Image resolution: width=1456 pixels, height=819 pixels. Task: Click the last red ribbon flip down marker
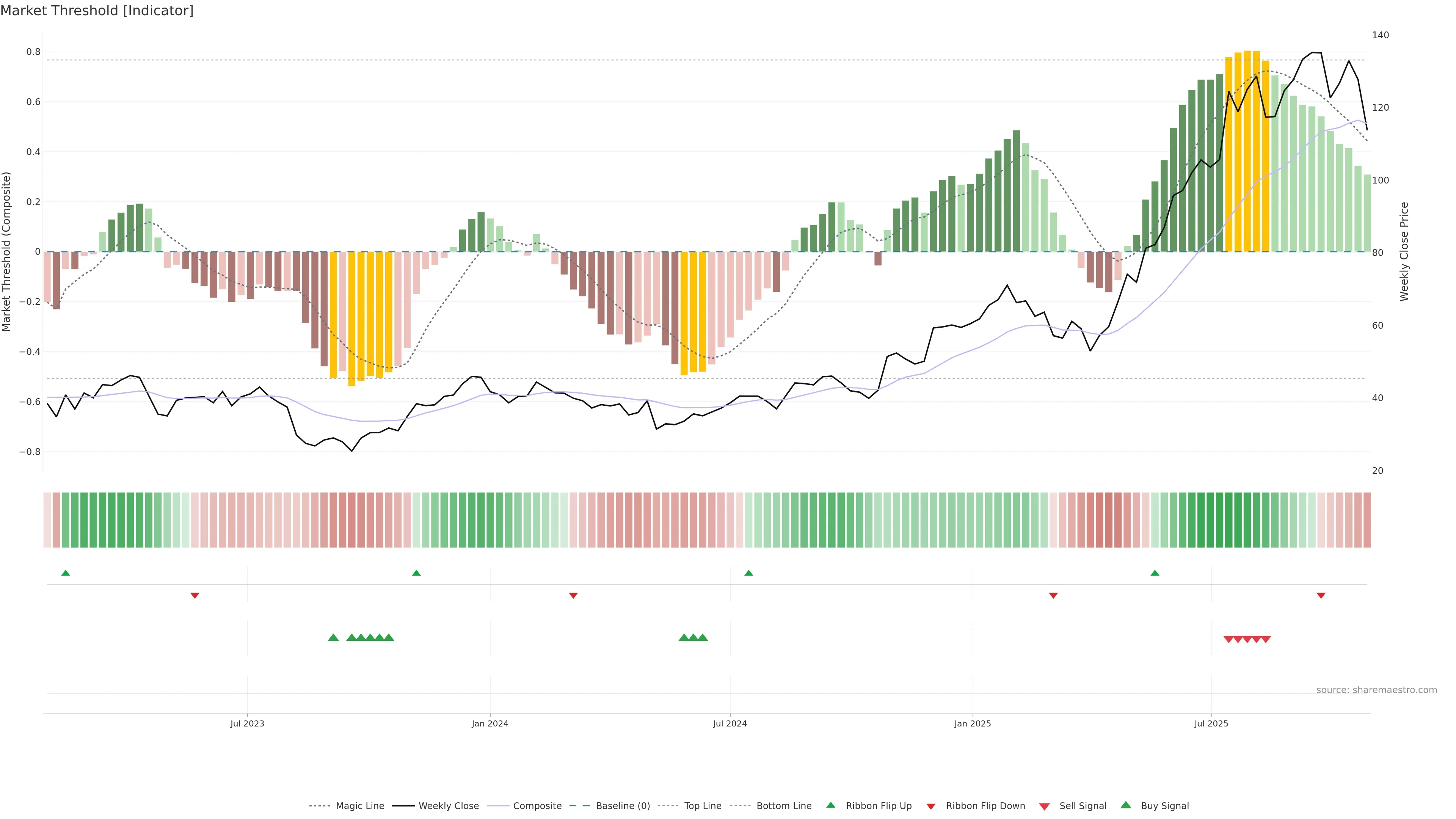click(x=1321, y=596)
